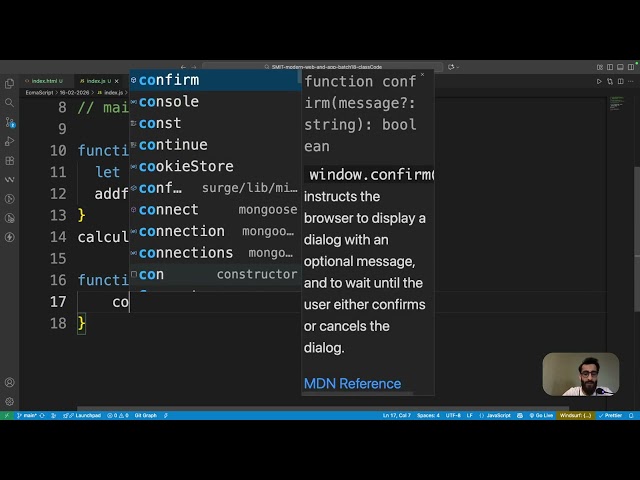Select confirm suggestion

click(x=215, y=80)
